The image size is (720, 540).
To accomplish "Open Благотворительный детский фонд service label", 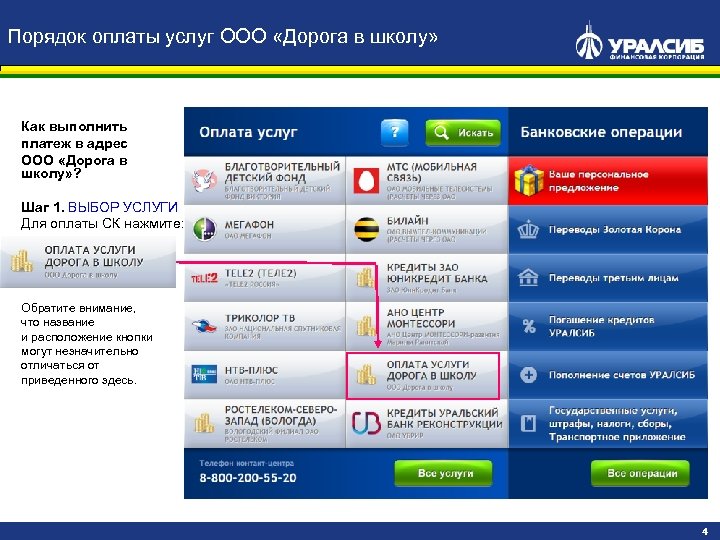I will pyautogui.click(x=282, y=172).
